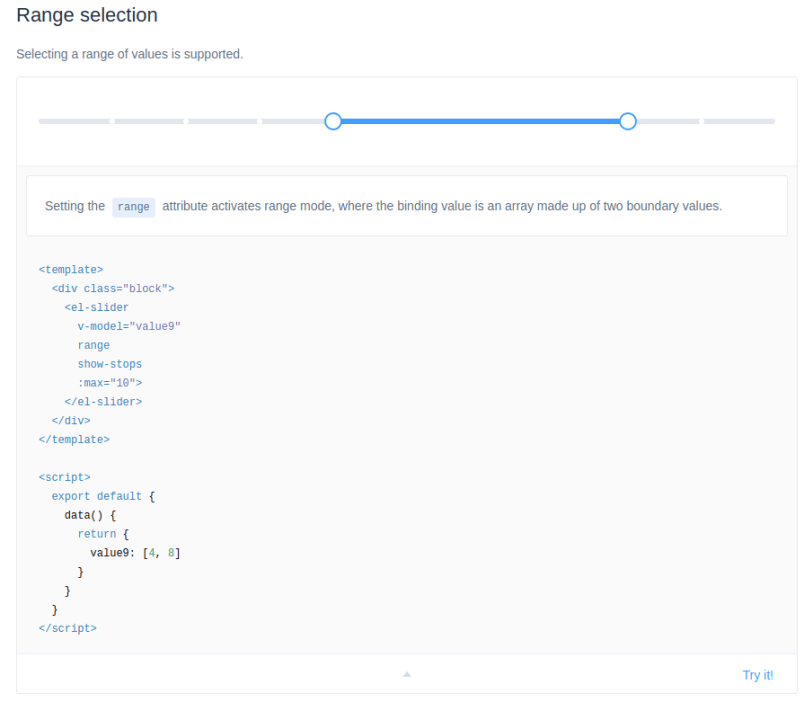Click the right range slider handle

628,122
